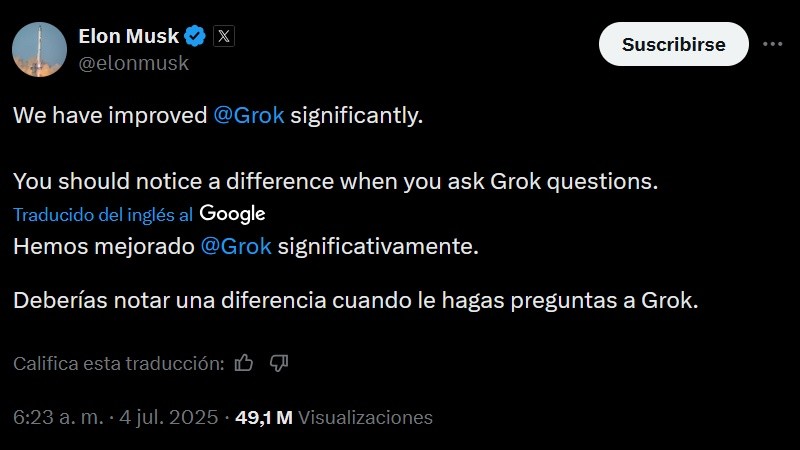Screen dimensions: 800x450
Task: Open the three-dot more options menu
Action: point(772,44)
